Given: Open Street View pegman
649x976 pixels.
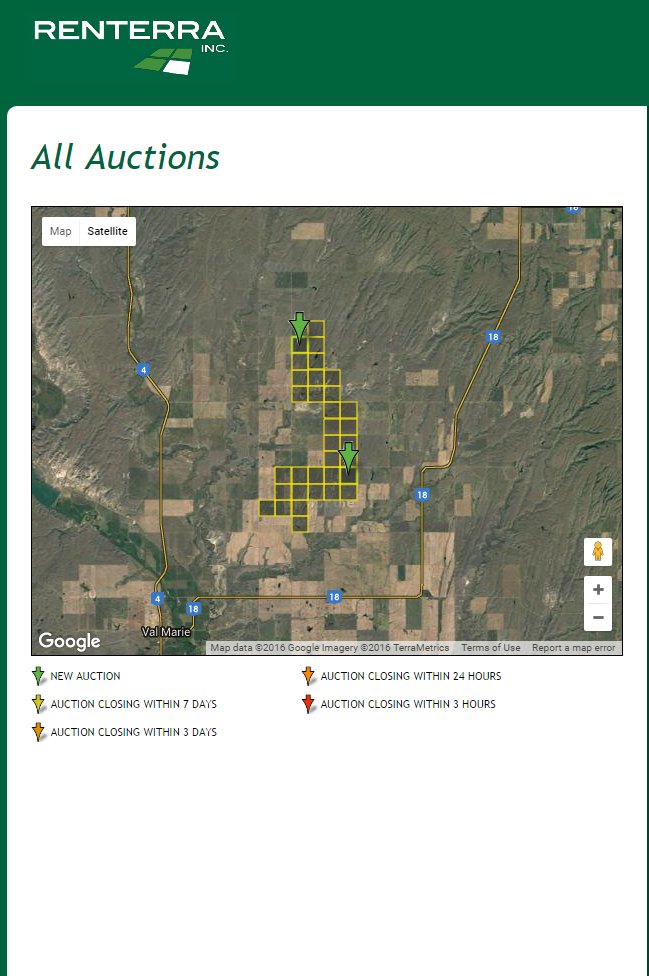Looking at the screenshot, I should point(598,551).
